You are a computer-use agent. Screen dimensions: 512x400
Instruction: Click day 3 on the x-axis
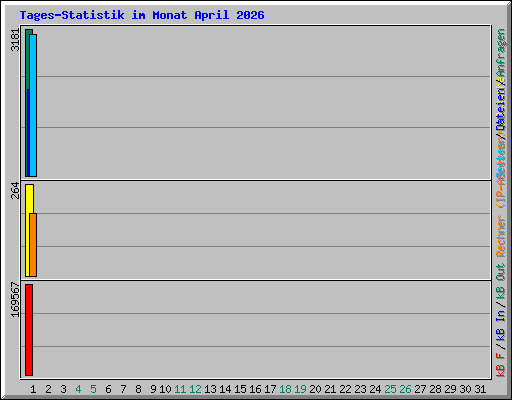pyautogui.click(x=63, y=389)
